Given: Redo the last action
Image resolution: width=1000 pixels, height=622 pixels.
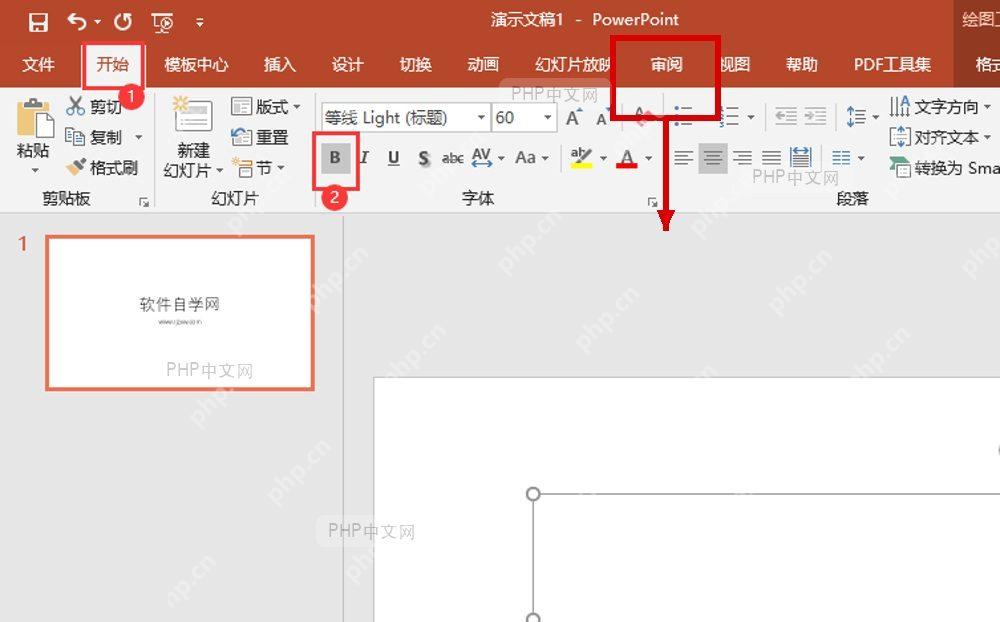Looking at the screenshot, I should point(123,22).
